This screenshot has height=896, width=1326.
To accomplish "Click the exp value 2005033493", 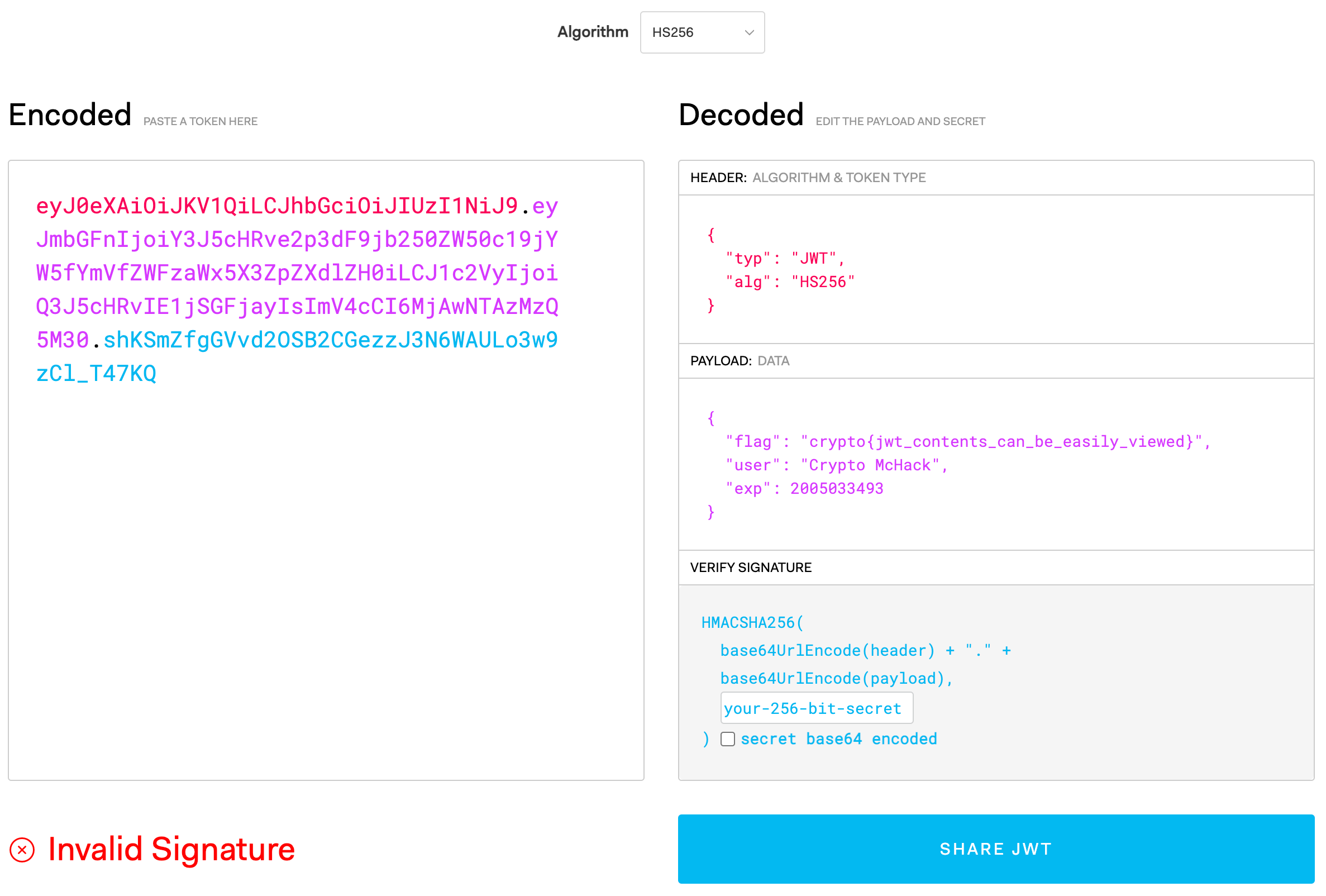I will tap(837, 489).
